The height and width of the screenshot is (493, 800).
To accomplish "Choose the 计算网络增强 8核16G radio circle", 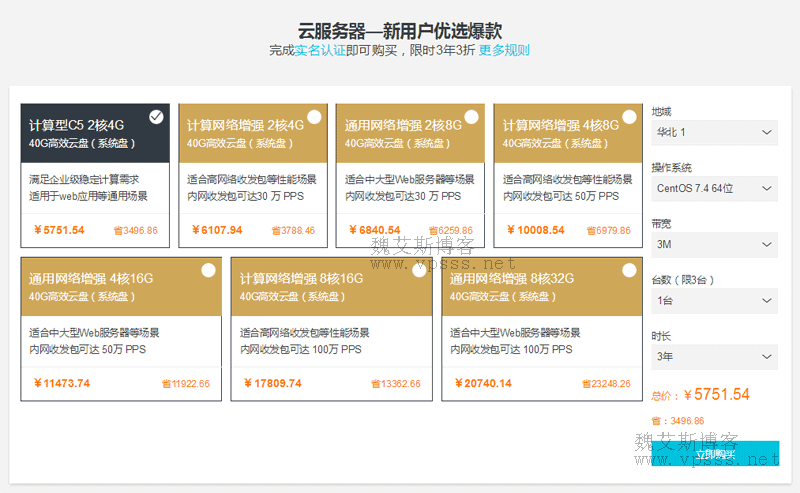I will [419, 270].
